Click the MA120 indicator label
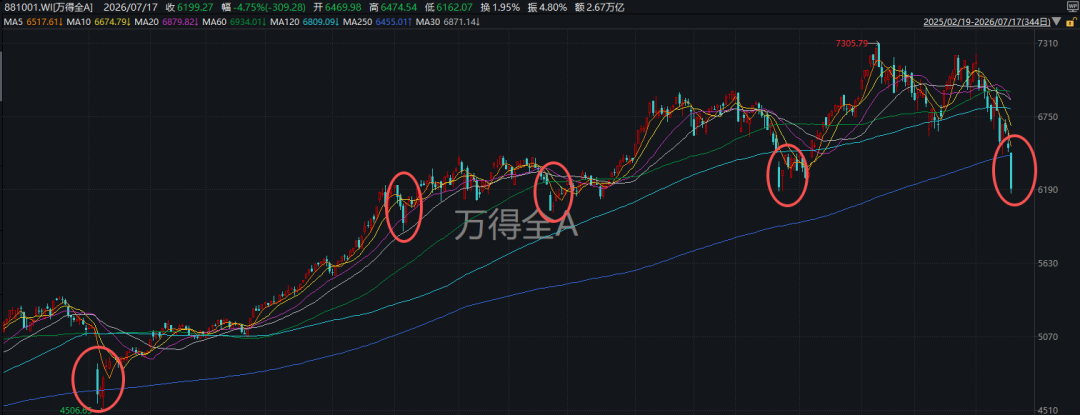 click(x=282, y=23)
